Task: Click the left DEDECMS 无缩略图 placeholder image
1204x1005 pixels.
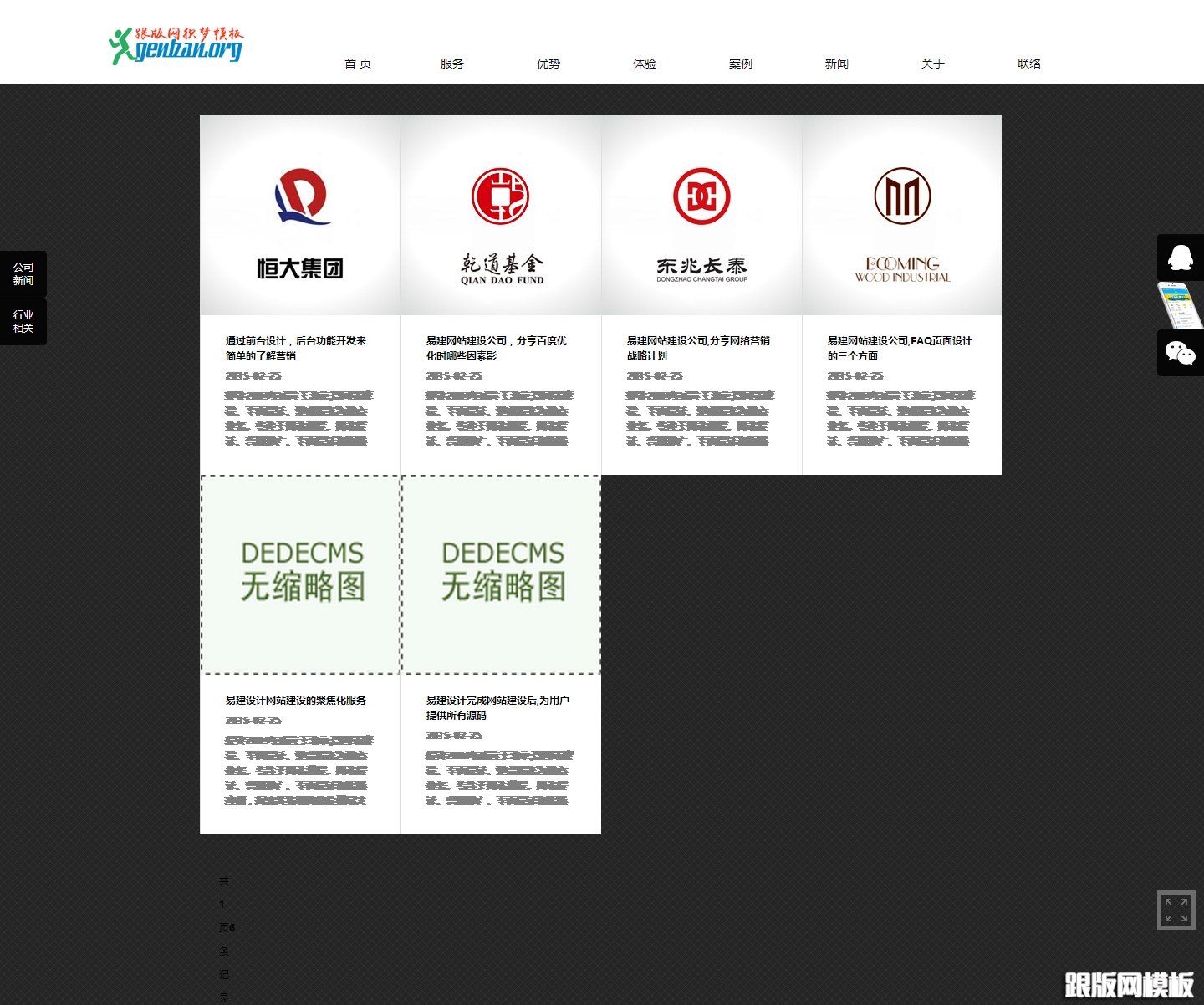Action: point(299,574)
